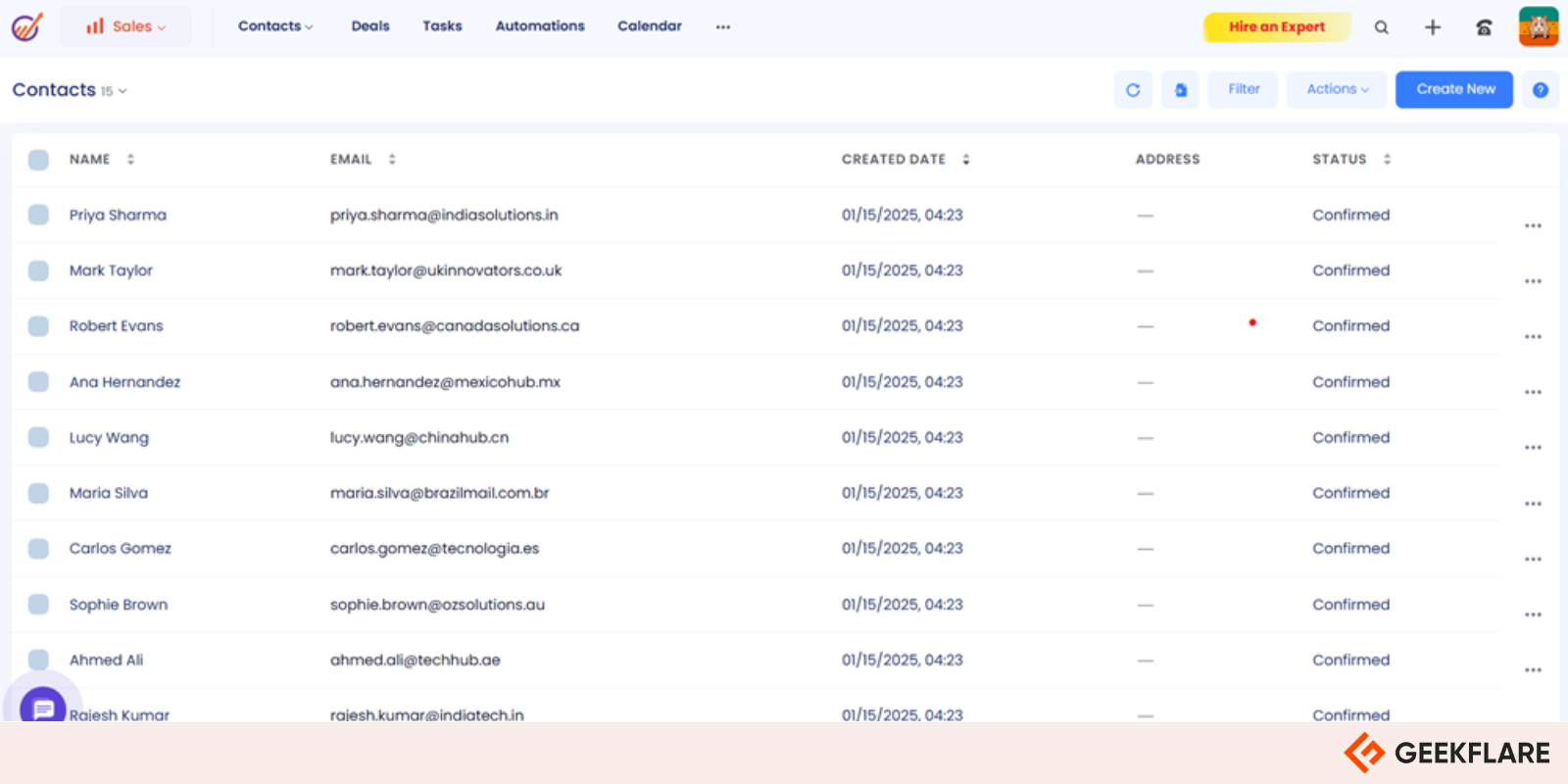
Task: Open the Automations tab
Action: click(540, 26)
